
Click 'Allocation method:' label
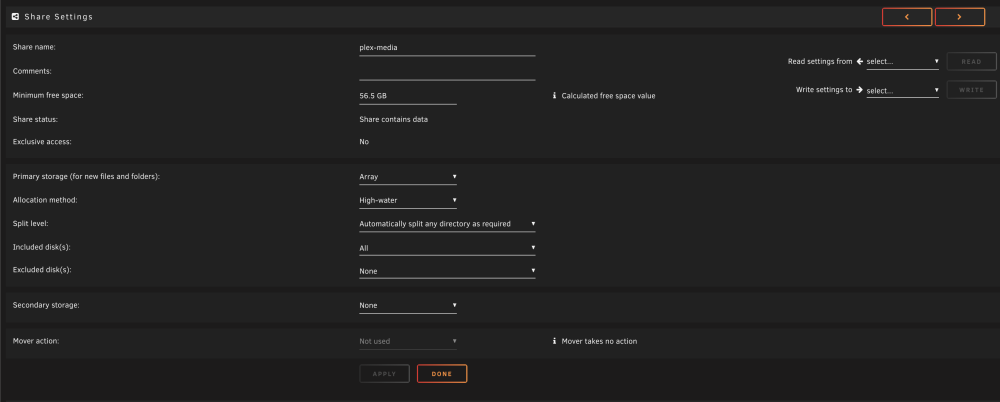[45, 200]
